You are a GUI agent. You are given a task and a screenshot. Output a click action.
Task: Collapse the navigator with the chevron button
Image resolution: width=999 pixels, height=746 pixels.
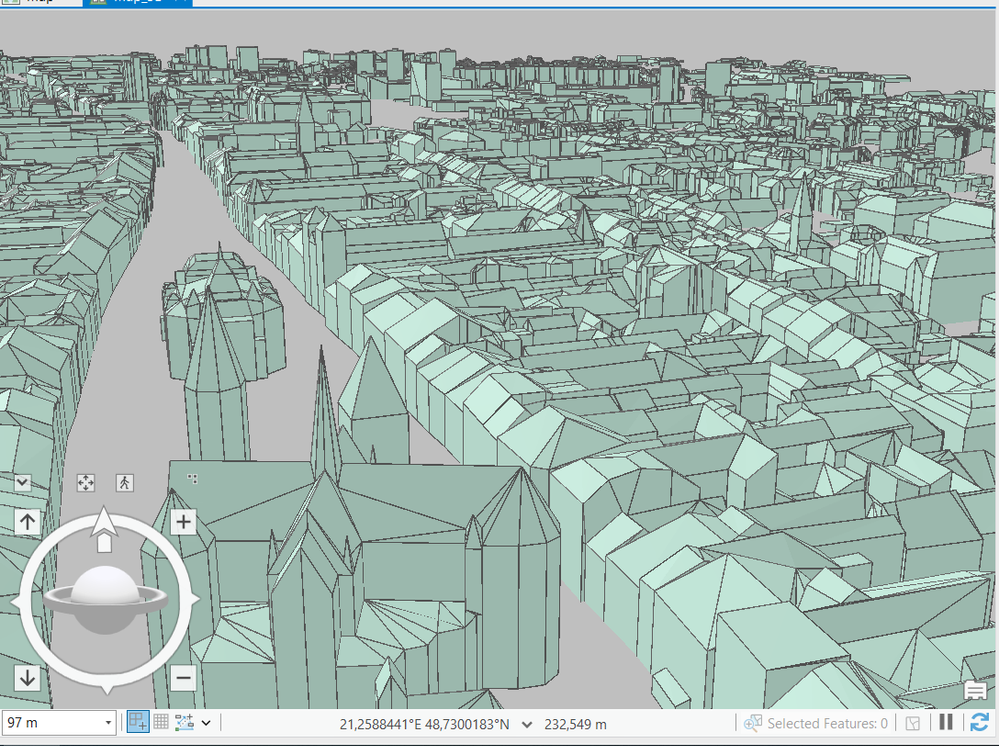[22, 483]
